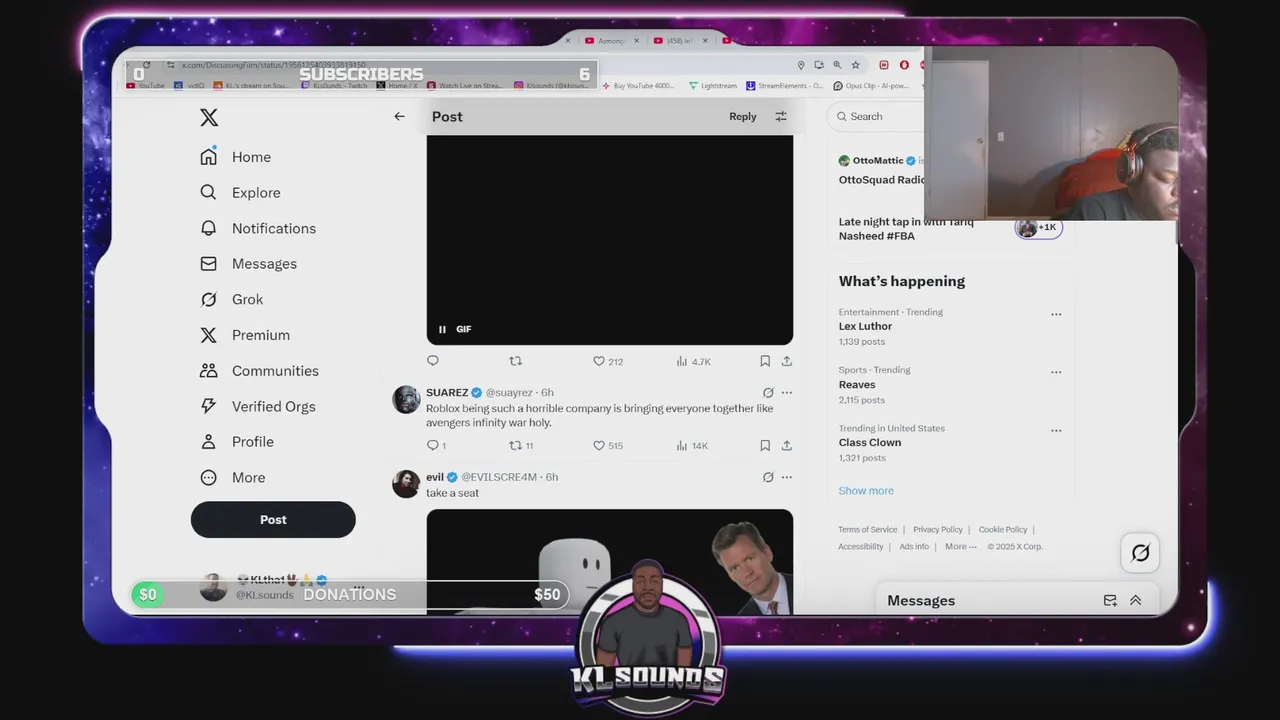Bookmark this page with the star icon
Image resolution: width=1280 pixels, height=720 pixels.
(x=855, y=65)
